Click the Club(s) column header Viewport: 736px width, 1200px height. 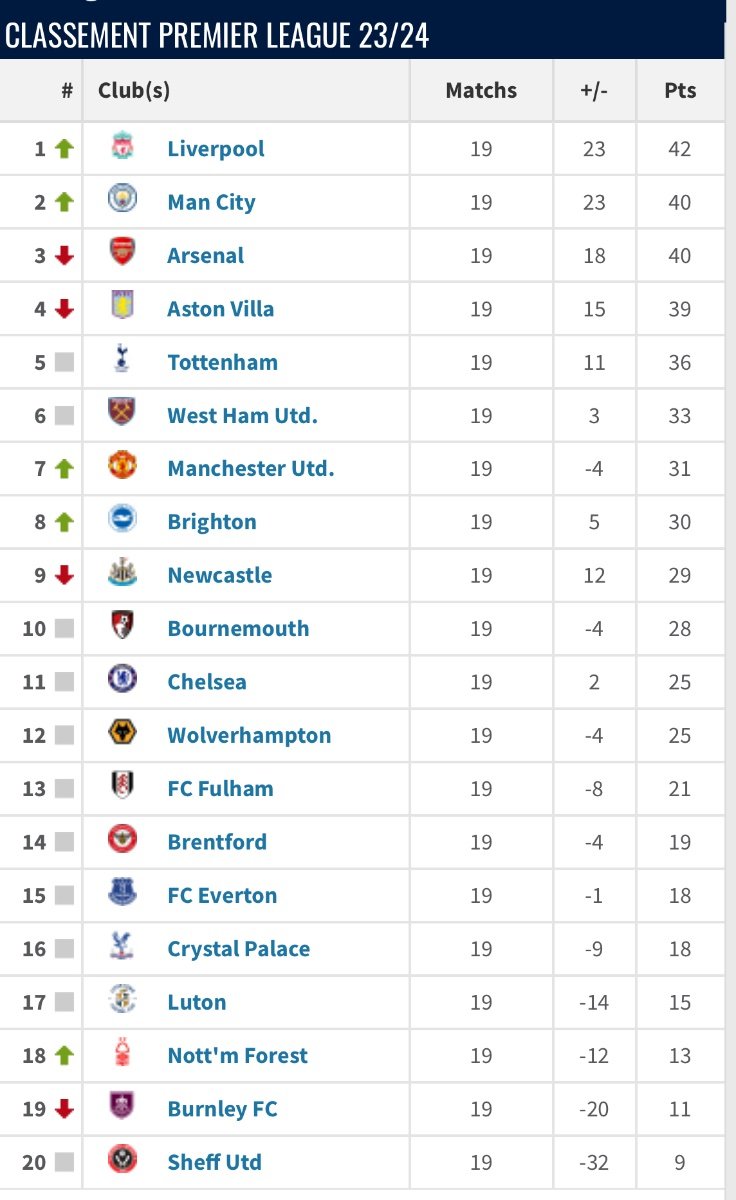(x=134, y=90)
